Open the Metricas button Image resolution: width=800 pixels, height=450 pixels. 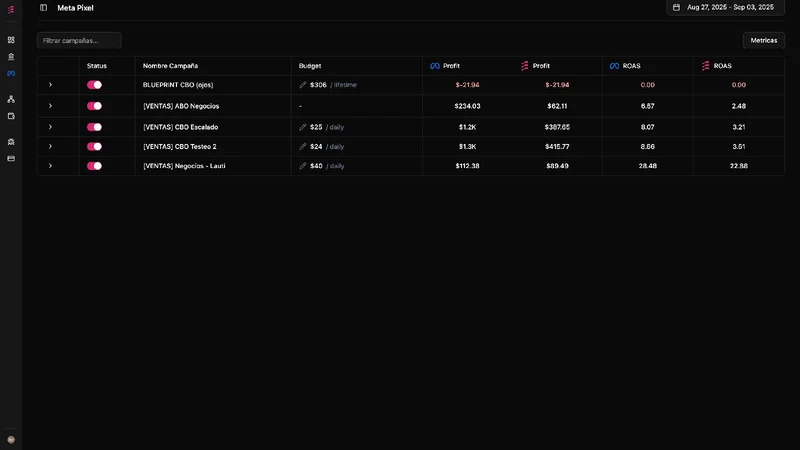click(764, 40)
